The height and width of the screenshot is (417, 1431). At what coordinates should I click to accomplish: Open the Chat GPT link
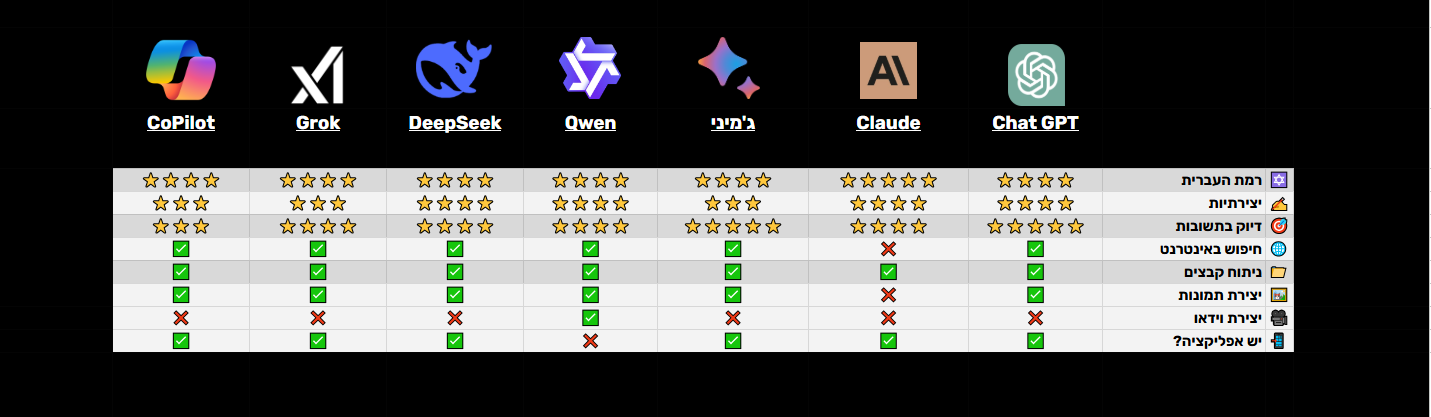[x=1035, y=123]
